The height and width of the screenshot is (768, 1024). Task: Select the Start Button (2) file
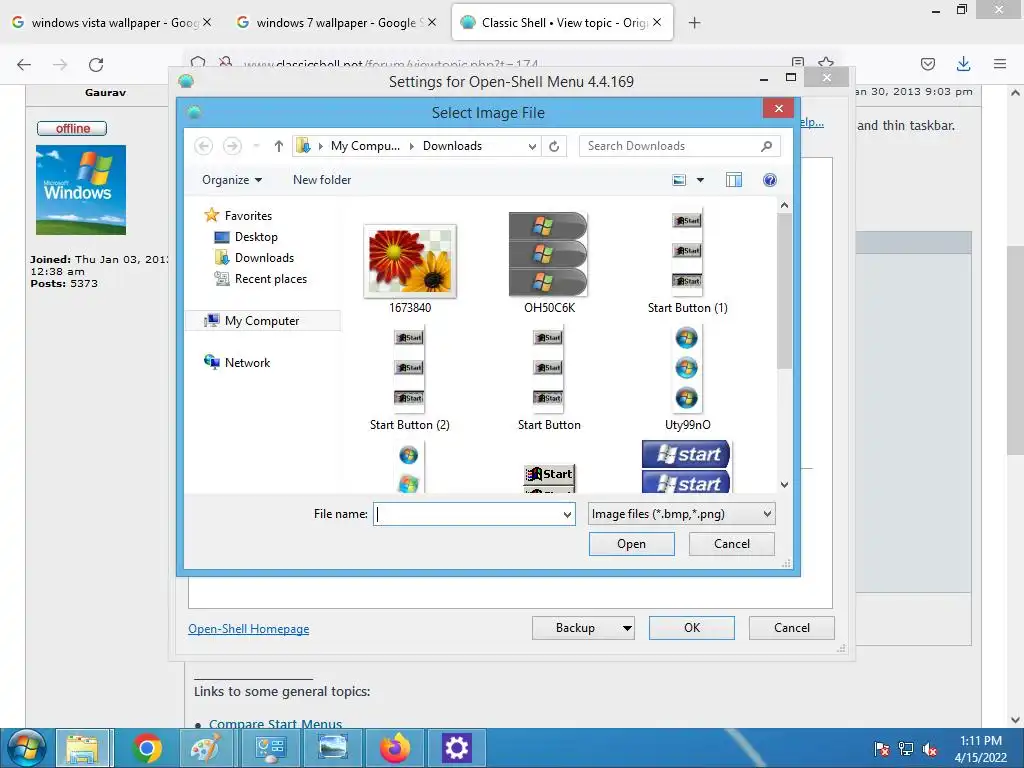pyautogui.click(x=409, y=379)
